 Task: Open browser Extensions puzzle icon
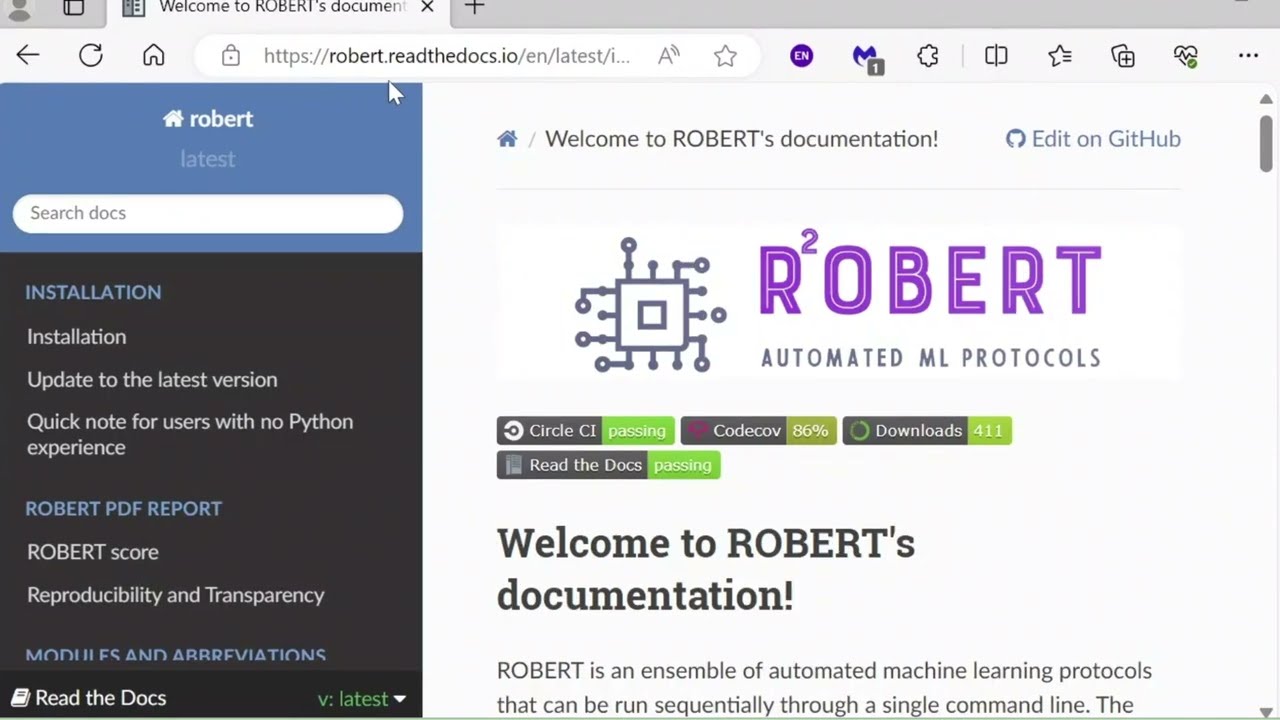(928, 56)
